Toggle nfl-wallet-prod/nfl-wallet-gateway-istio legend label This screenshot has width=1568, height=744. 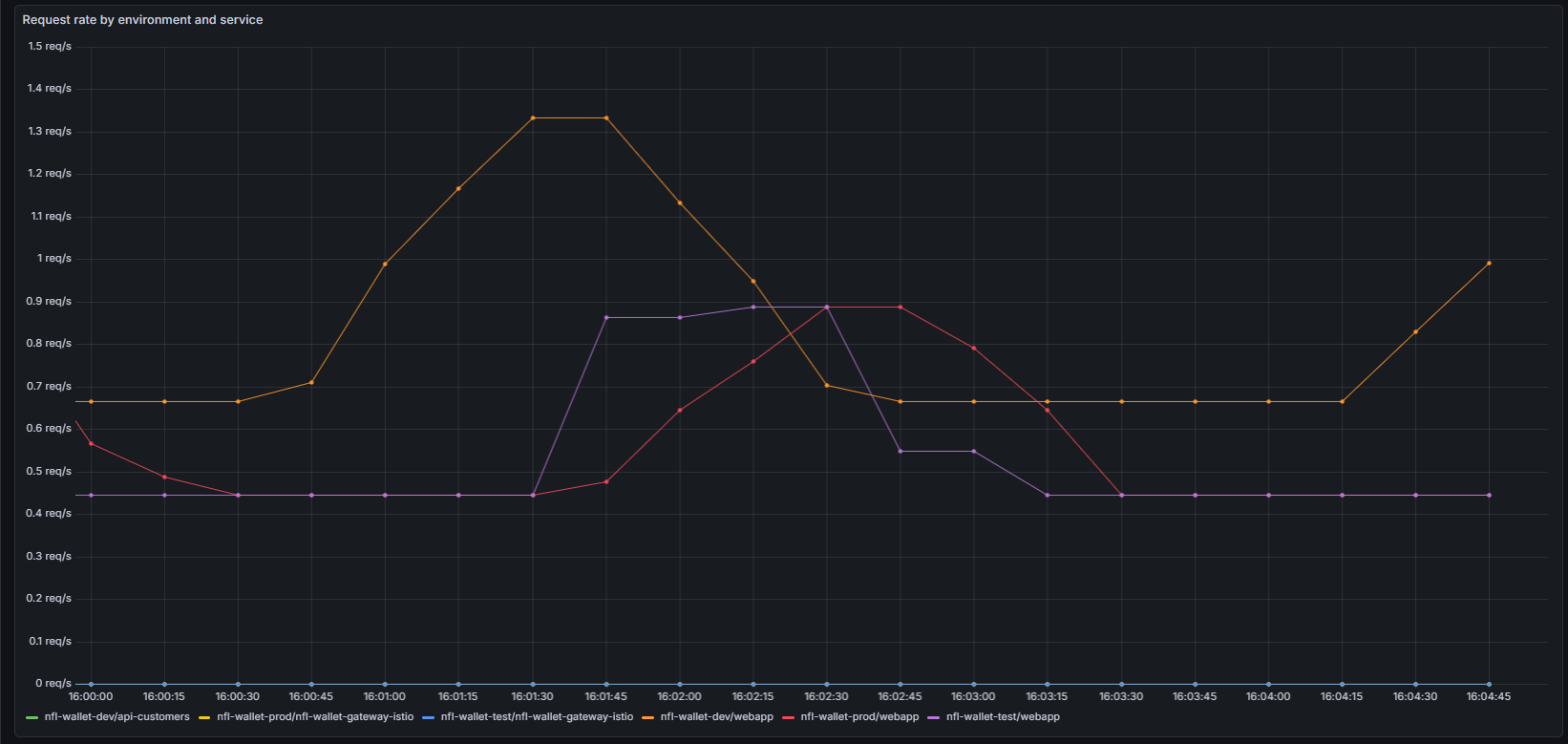click(315, 717)
